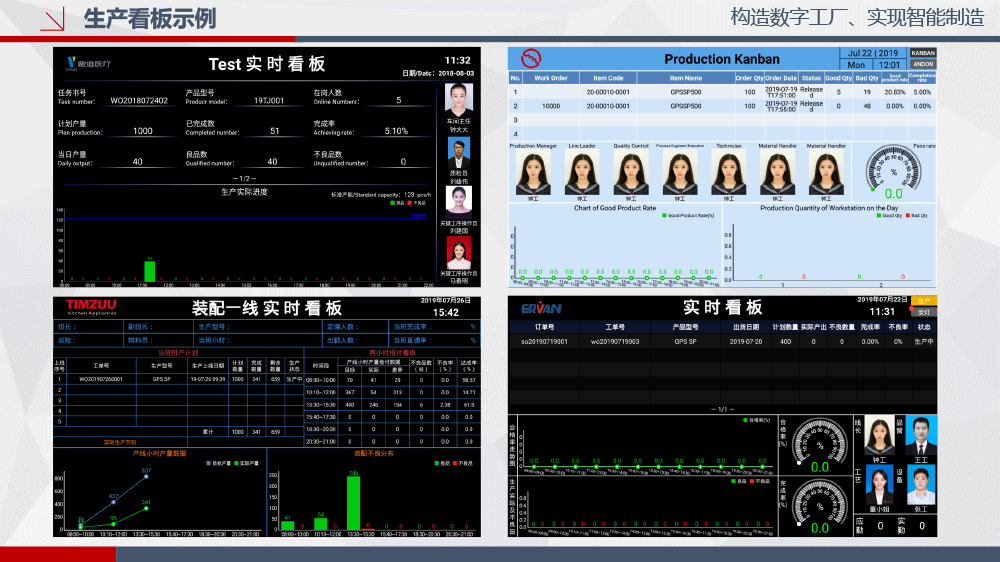Open the 车间主任 钟大大 photo on Test board
The width and height of the screenshot is (1000, 562).
tap(459, 100)
